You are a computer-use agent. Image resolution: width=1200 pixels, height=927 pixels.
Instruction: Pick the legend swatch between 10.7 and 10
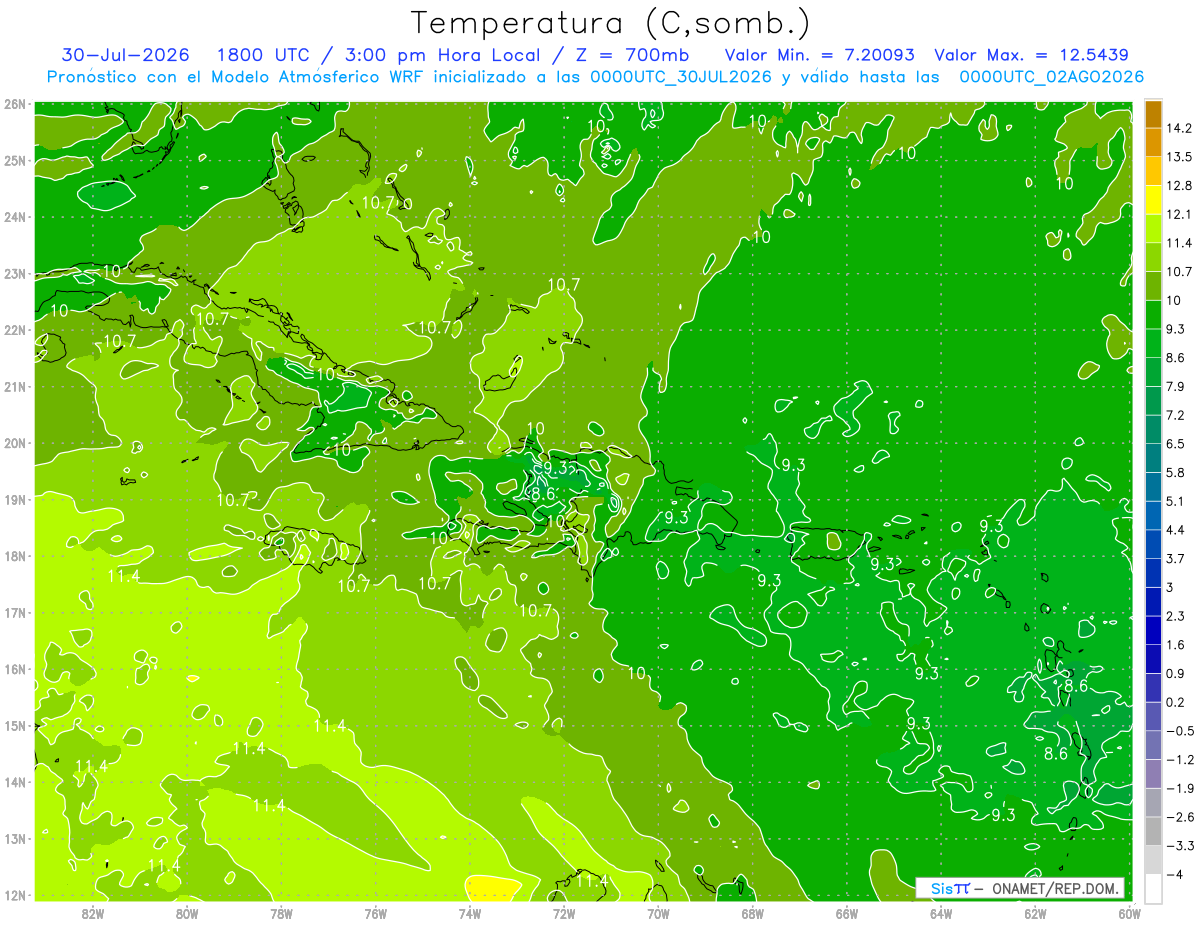coord(1153,285)
